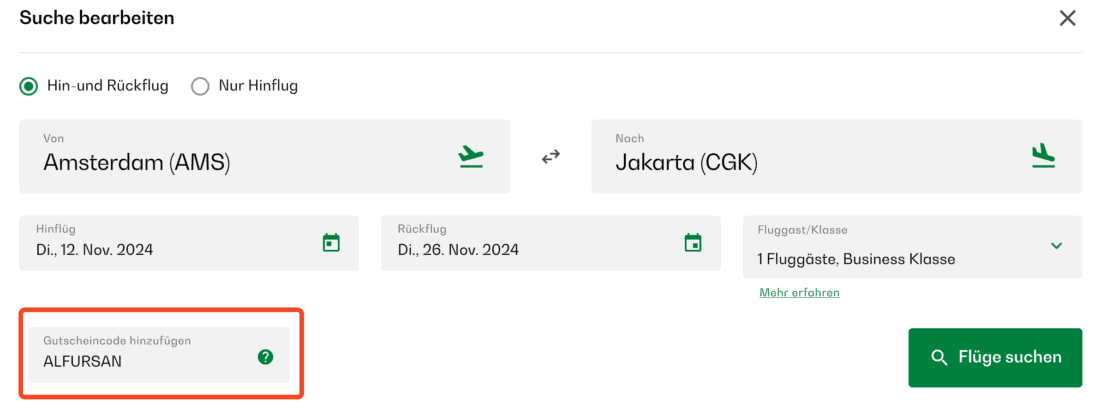This screenshot has width=1100, height=410.
Task: Click the green help icon beside Gutscheincode
Action: pos(265,357)
